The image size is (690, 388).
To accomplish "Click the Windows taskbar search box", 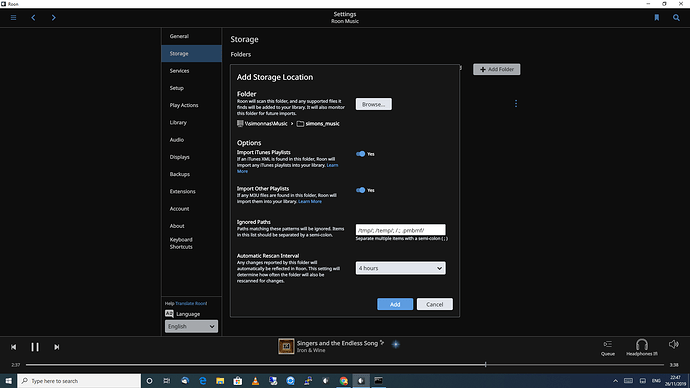I will click(79, 381).
